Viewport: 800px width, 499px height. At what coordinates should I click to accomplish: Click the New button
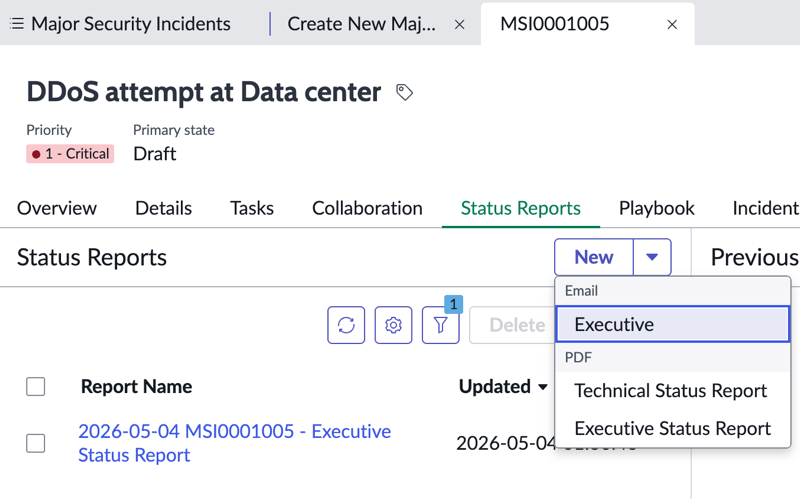coord(594,257)
